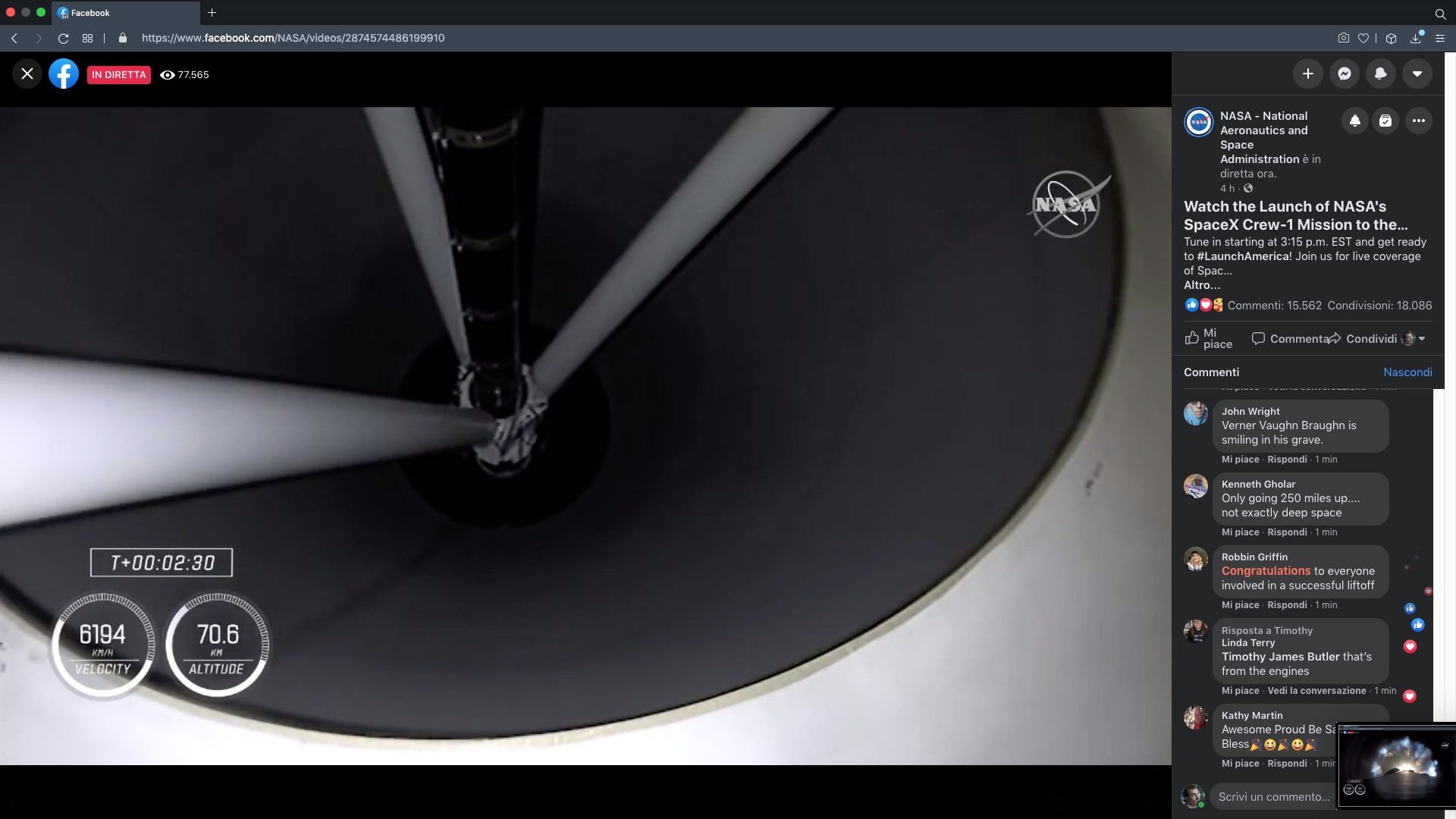Click Commenta to write a comment

click(1290, 338)
